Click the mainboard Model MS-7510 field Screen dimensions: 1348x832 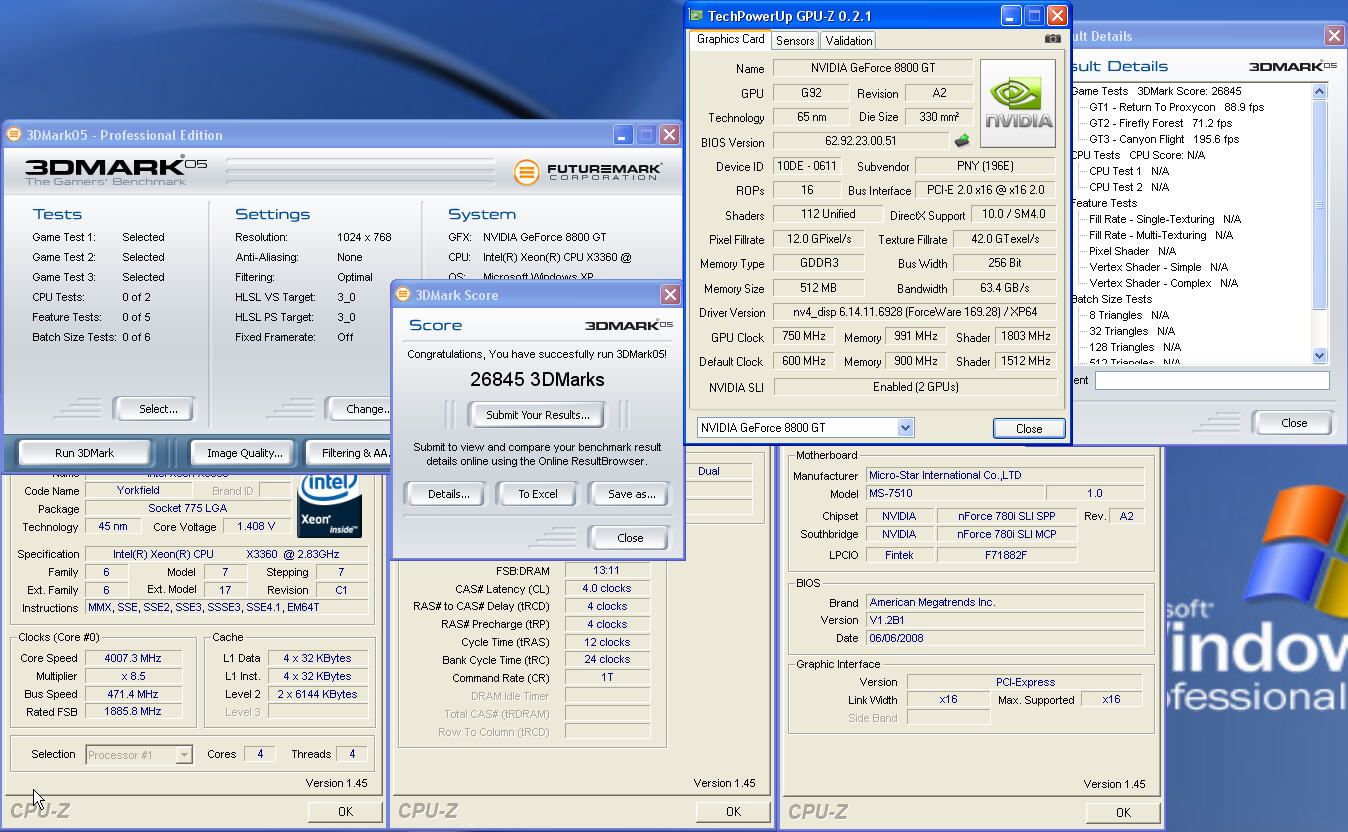tap(955, 493)
